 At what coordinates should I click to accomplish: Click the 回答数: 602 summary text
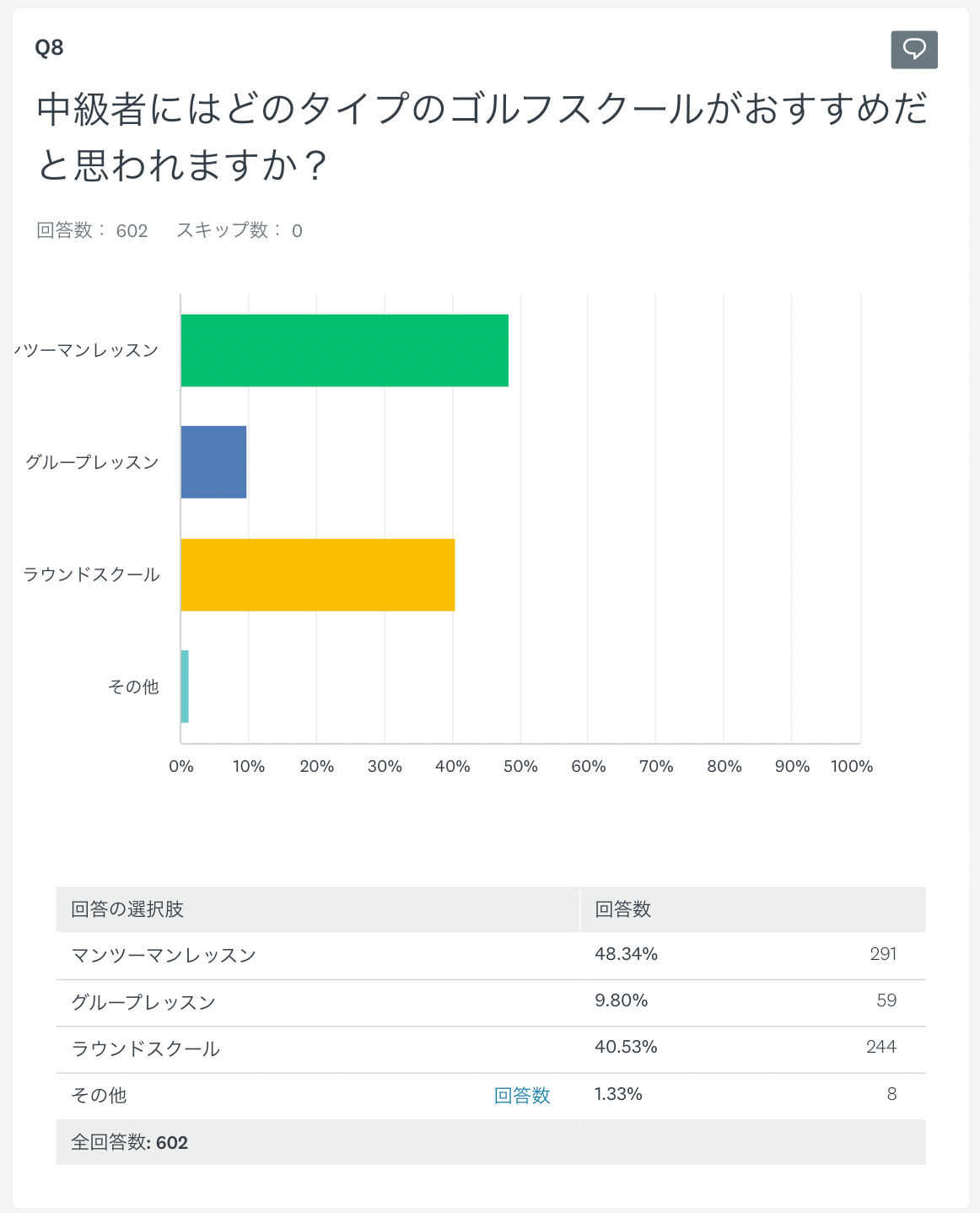tap(92, 231)
